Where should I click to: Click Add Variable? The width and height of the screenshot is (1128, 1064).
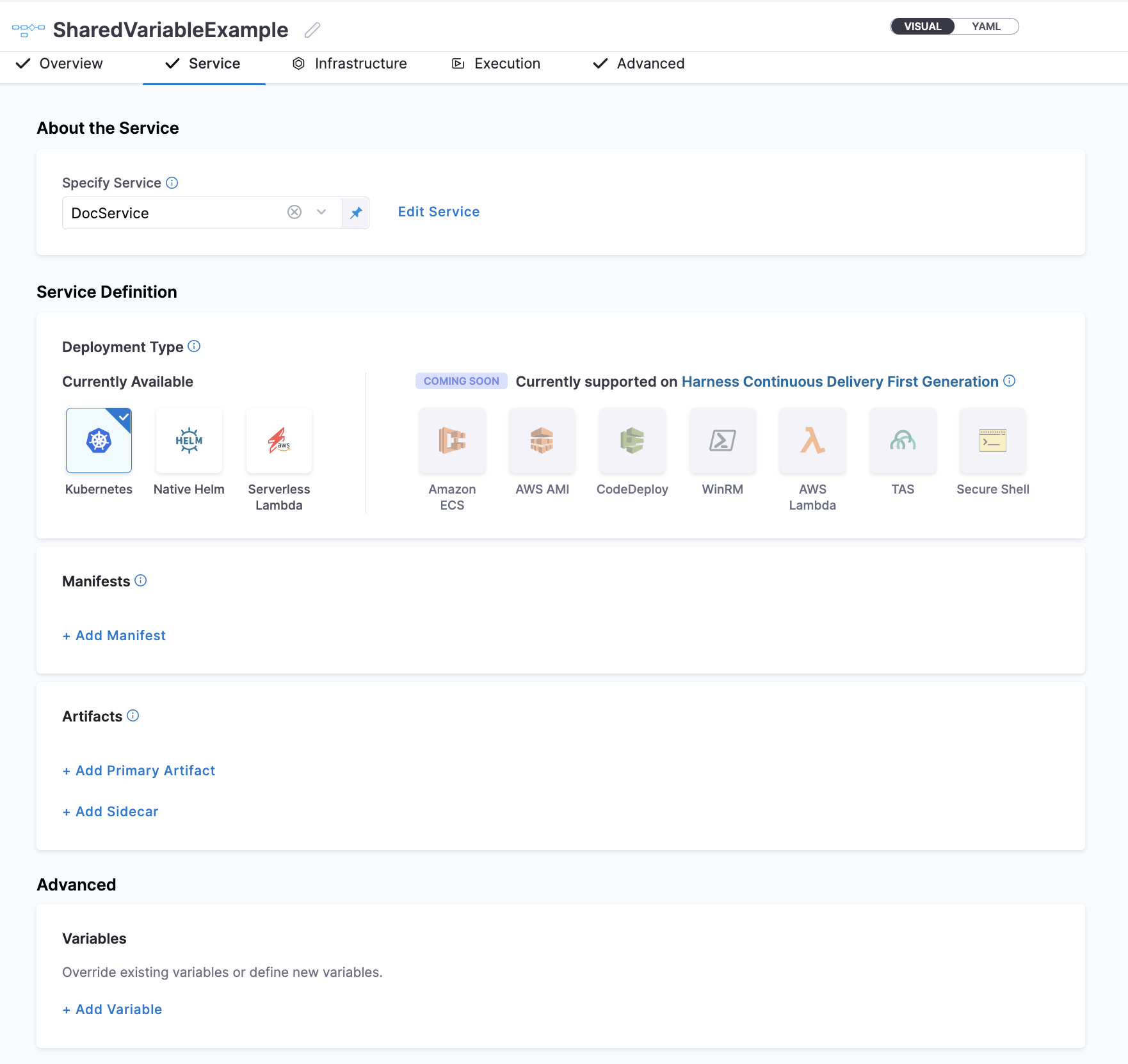click(113, 1010)
